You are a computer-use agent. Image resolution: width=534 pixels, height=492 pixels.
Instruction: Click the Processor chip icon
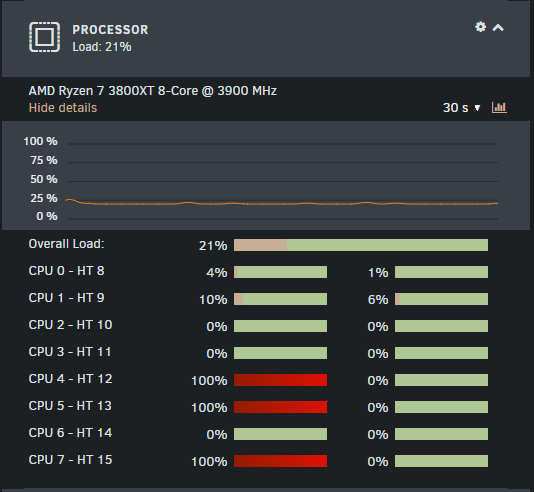pos(45,37)
